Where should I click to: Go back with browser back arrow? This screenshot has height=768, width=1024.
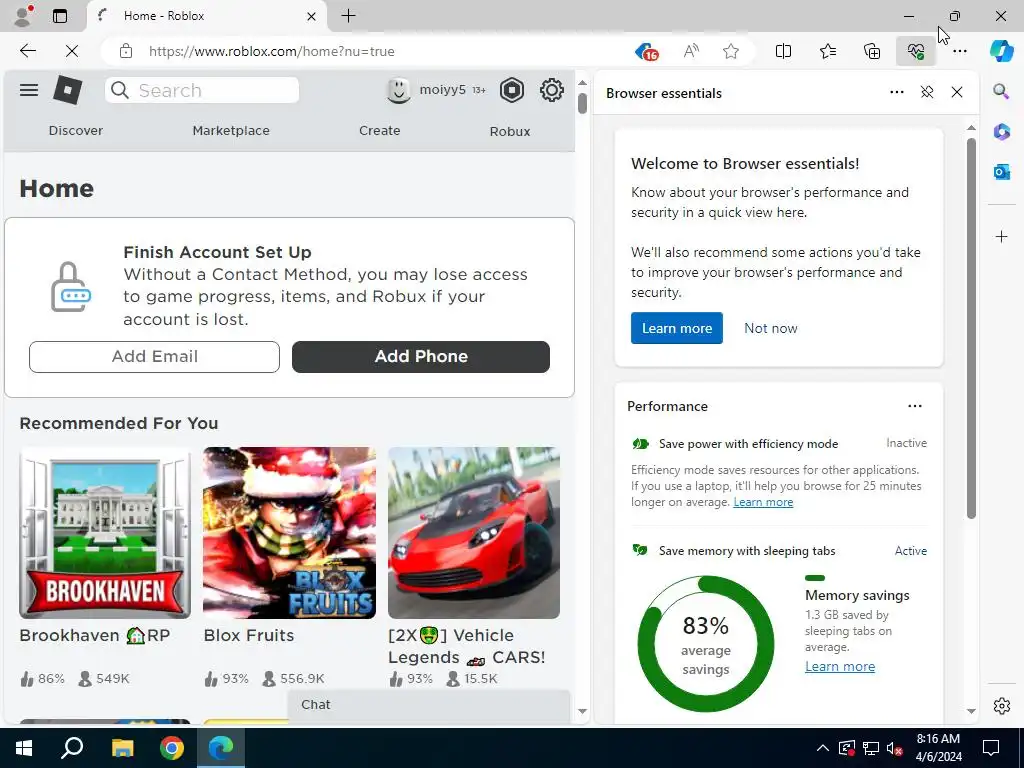tap(28, 51)
